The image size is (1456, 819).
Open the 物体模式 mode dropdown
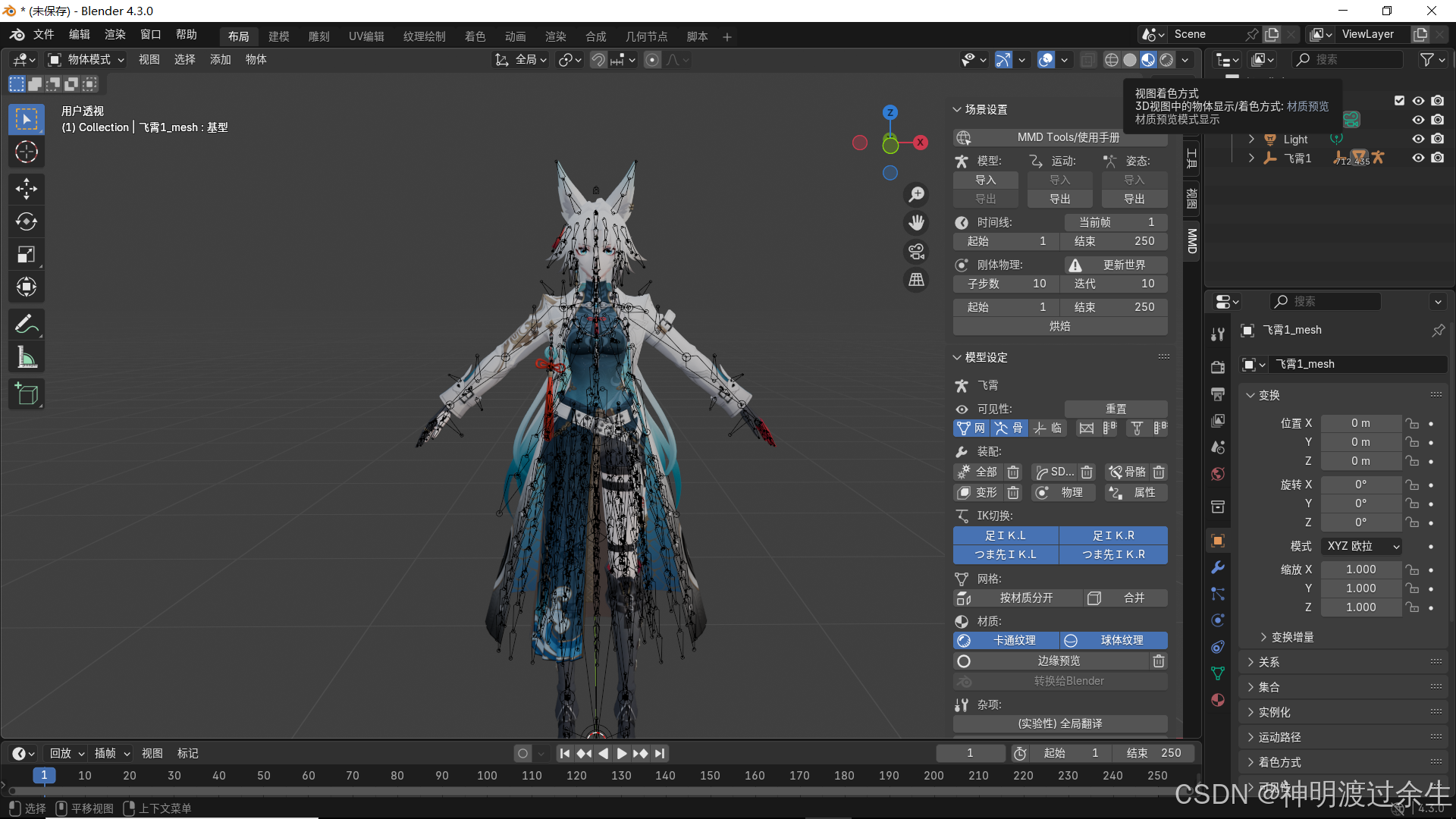tap(86, 59)
